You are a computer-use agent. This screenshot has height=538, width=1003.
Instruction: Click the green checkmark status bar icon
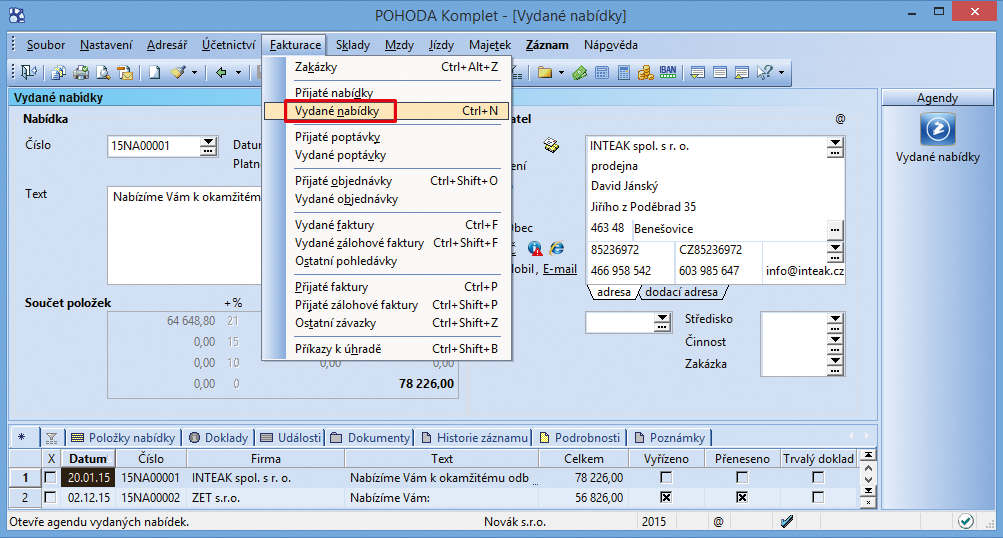point(966,521)
